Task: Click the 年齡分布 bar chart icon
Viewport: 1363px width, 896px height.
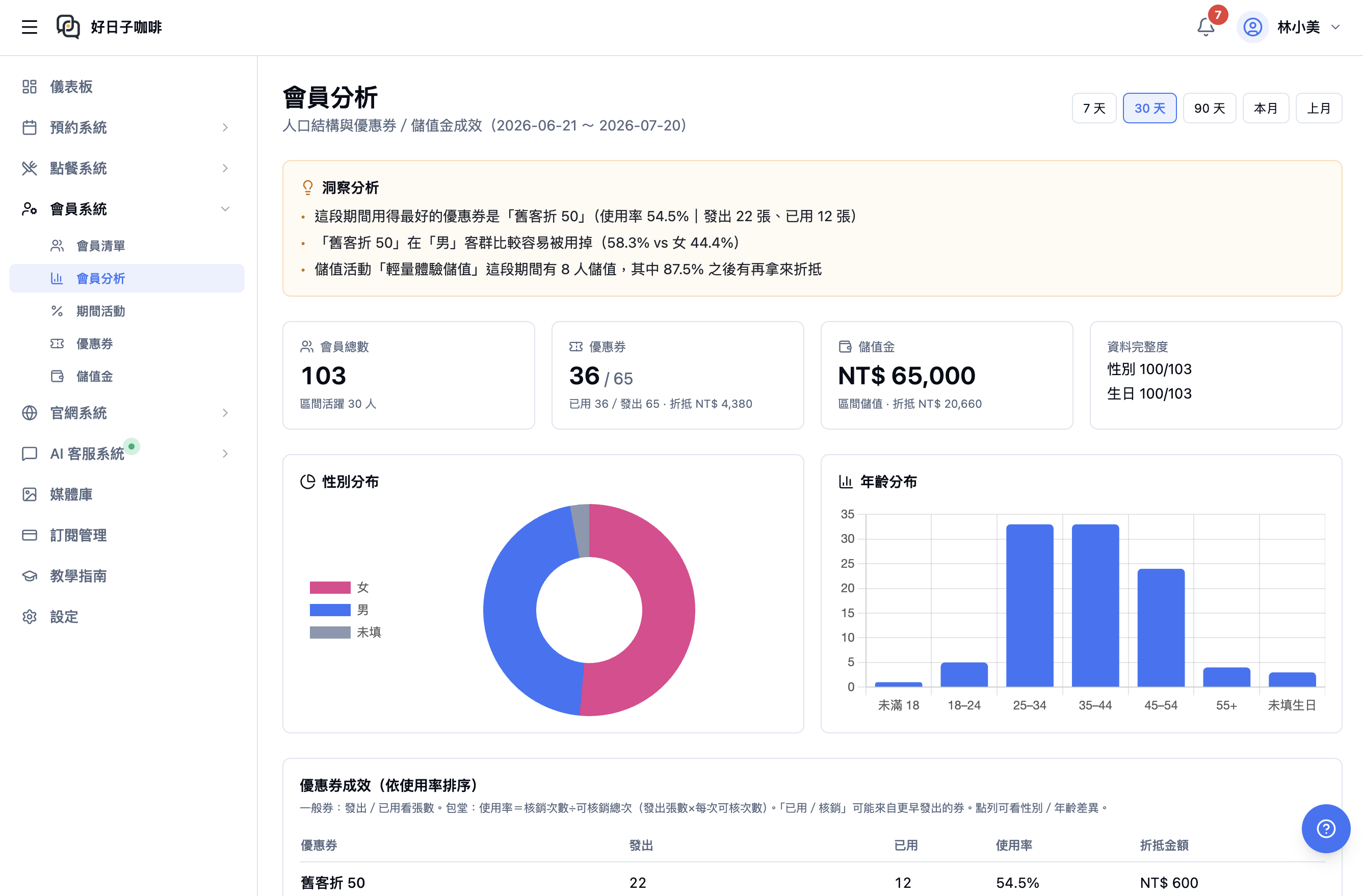Action: [845, 482]
